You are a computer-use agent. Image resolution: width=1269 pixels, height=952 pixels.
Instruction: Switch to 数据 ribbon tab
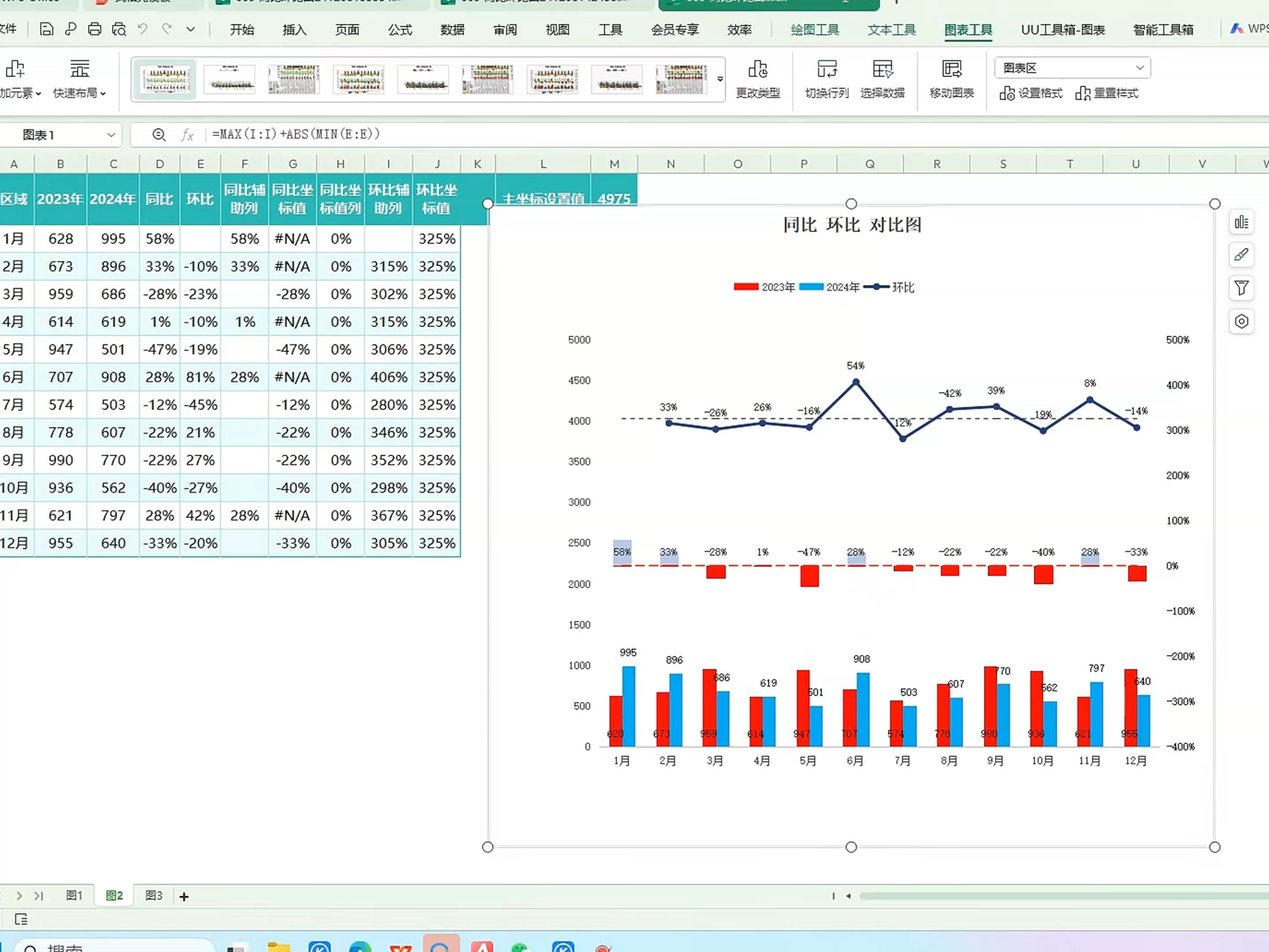pos(452,30)
